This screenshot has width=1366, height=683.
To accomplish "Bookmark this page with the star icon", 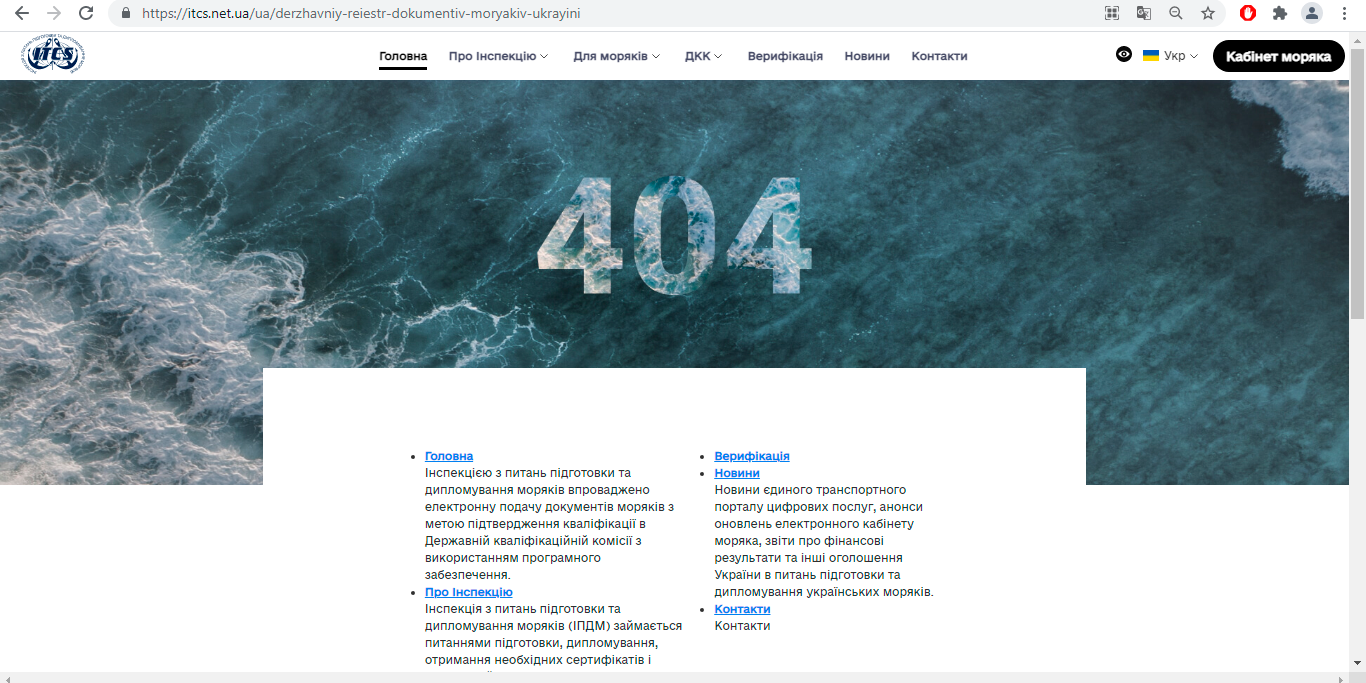I will (1207, 13).
